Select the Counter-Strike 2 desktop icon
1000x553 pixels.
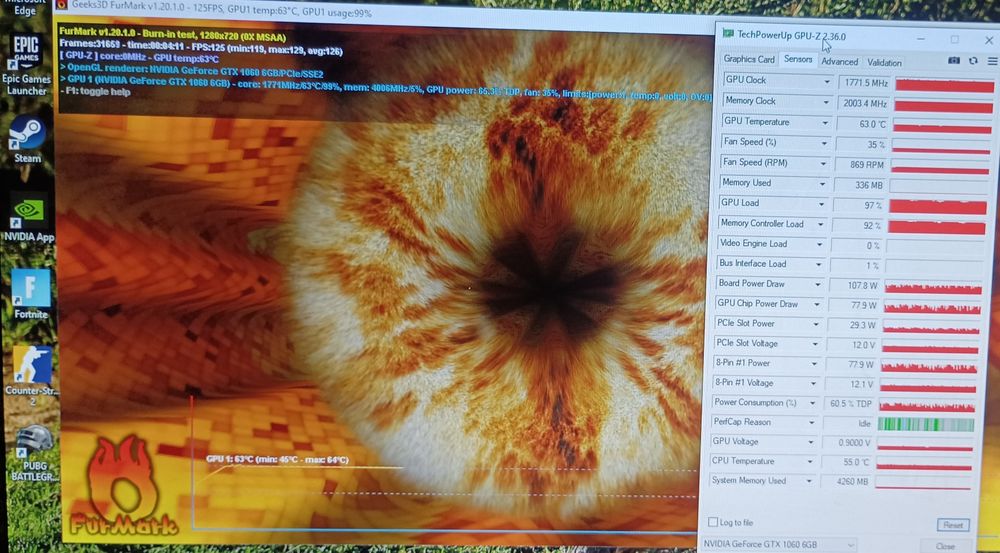tap(32, 376)
